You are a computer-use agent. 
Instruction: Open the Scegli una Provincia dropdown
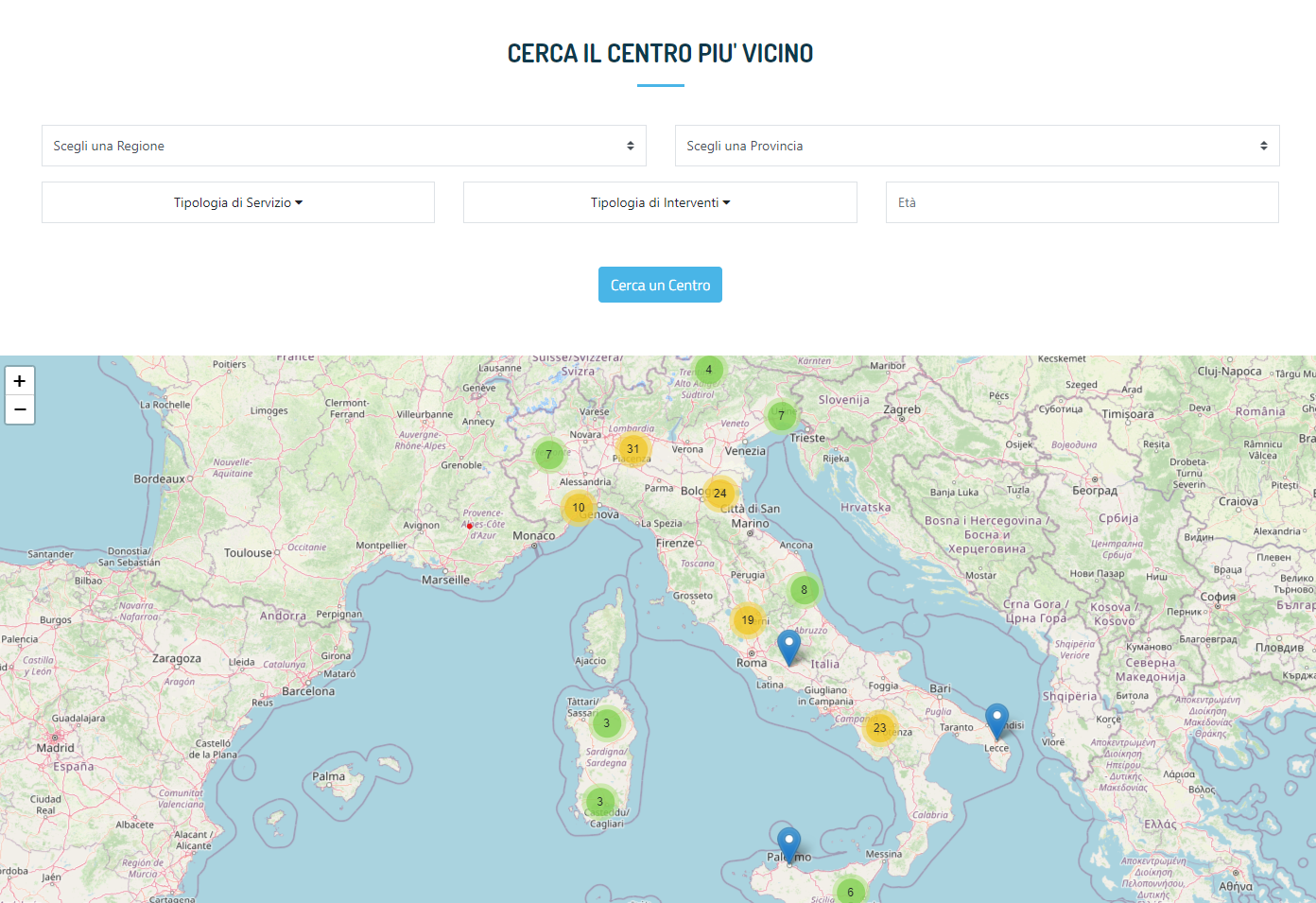coord(977,146)
